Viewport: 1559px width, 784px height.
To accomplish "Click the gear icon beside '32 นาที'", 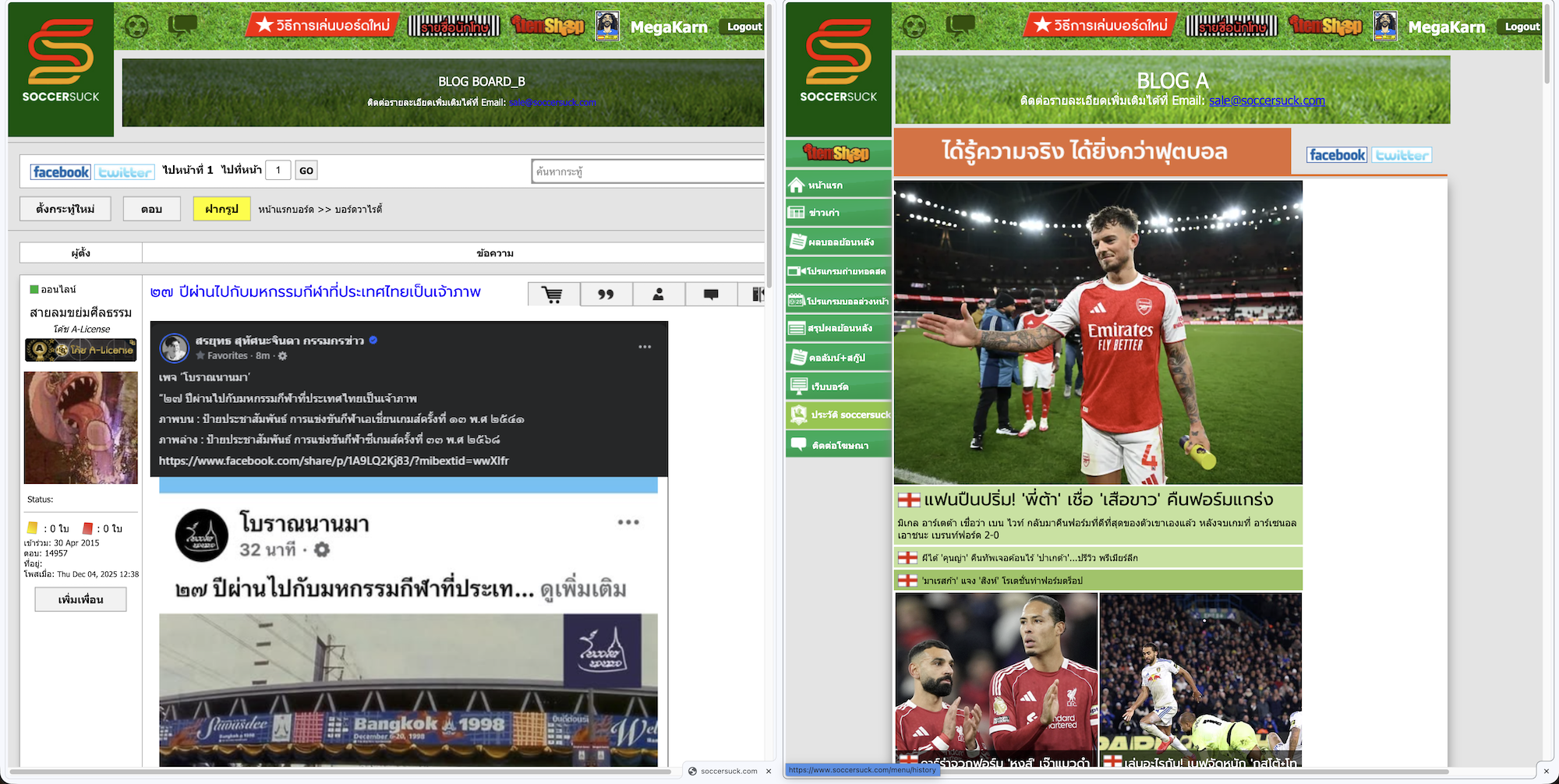I will tap(322, 550).
